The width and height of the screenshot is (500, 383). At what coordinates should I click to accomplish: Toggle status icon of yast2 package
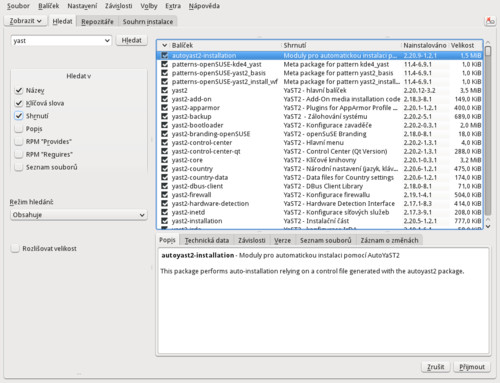(x=164, y=90)
